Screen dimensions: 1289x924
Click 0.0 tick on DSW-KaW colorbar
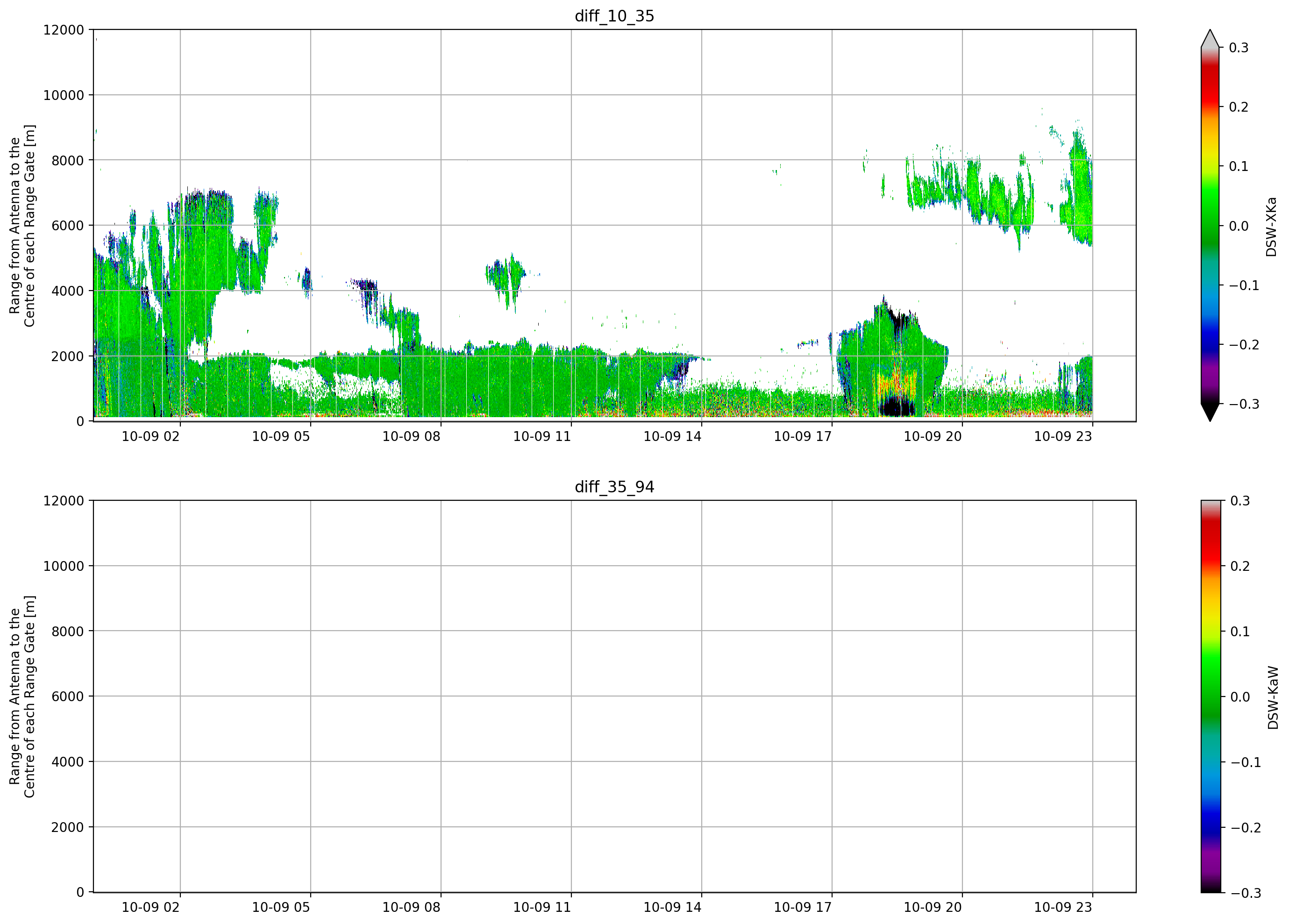coord(1239,697)
